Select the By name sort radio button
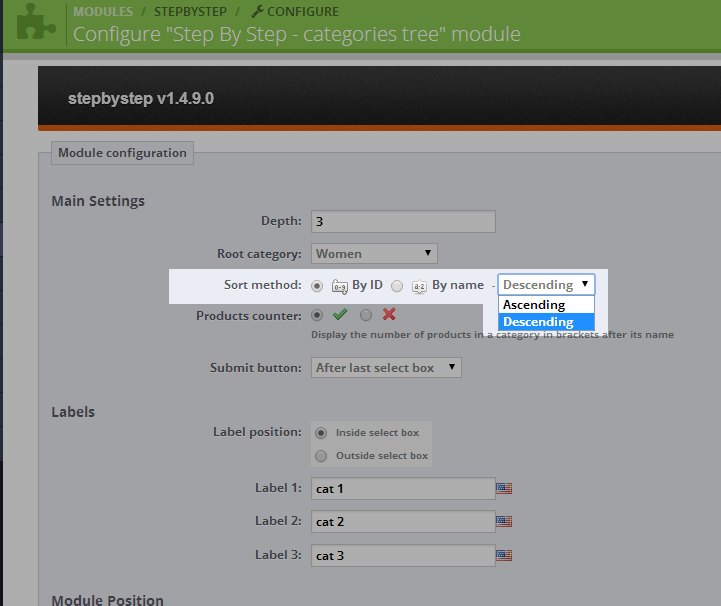The width and height of the screenshot is (721, 606). click(x=397, y=286)
